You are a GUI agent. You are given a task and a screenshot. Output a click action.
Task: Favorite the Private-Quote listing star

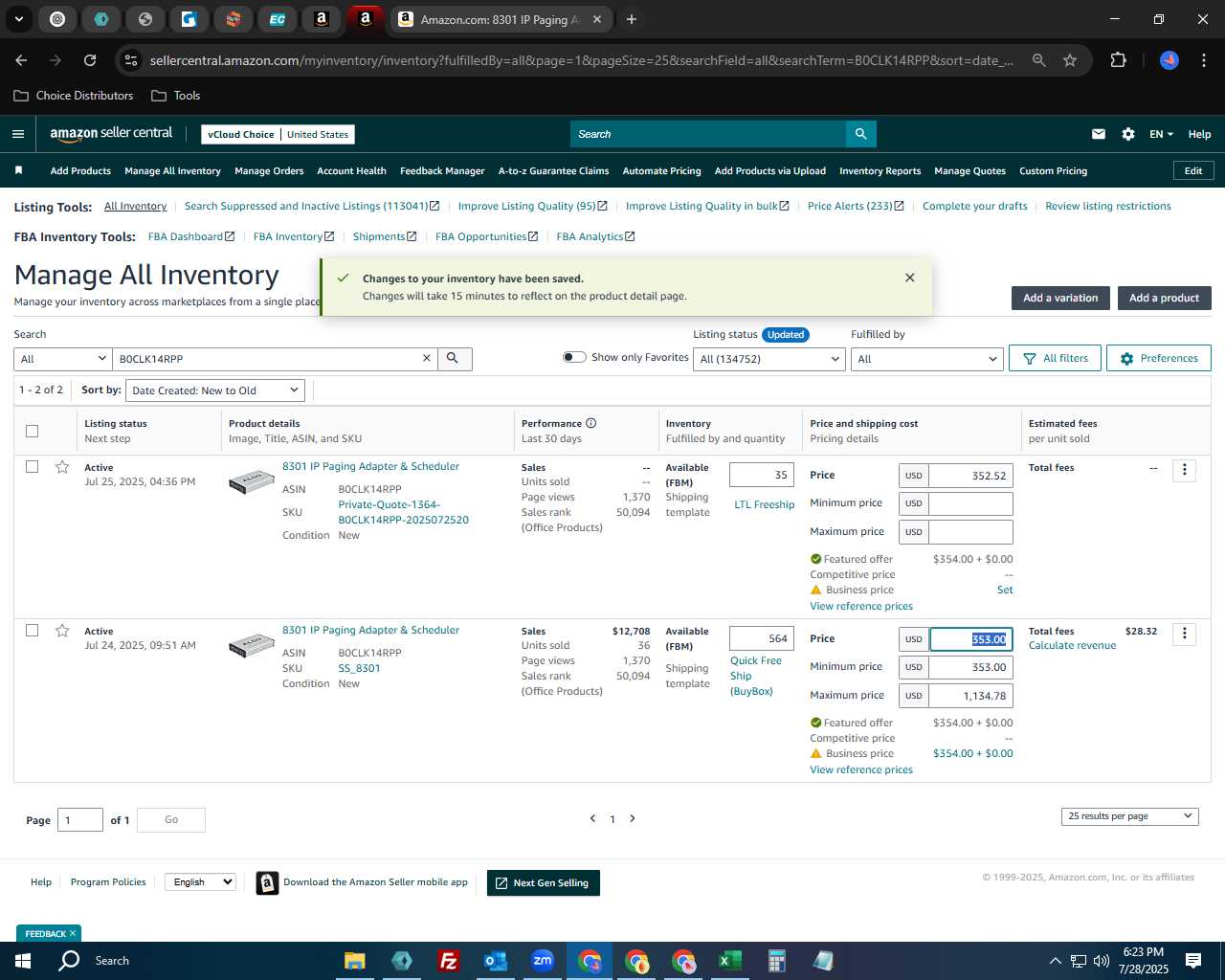pyautogui.click(x=62, y=467)
